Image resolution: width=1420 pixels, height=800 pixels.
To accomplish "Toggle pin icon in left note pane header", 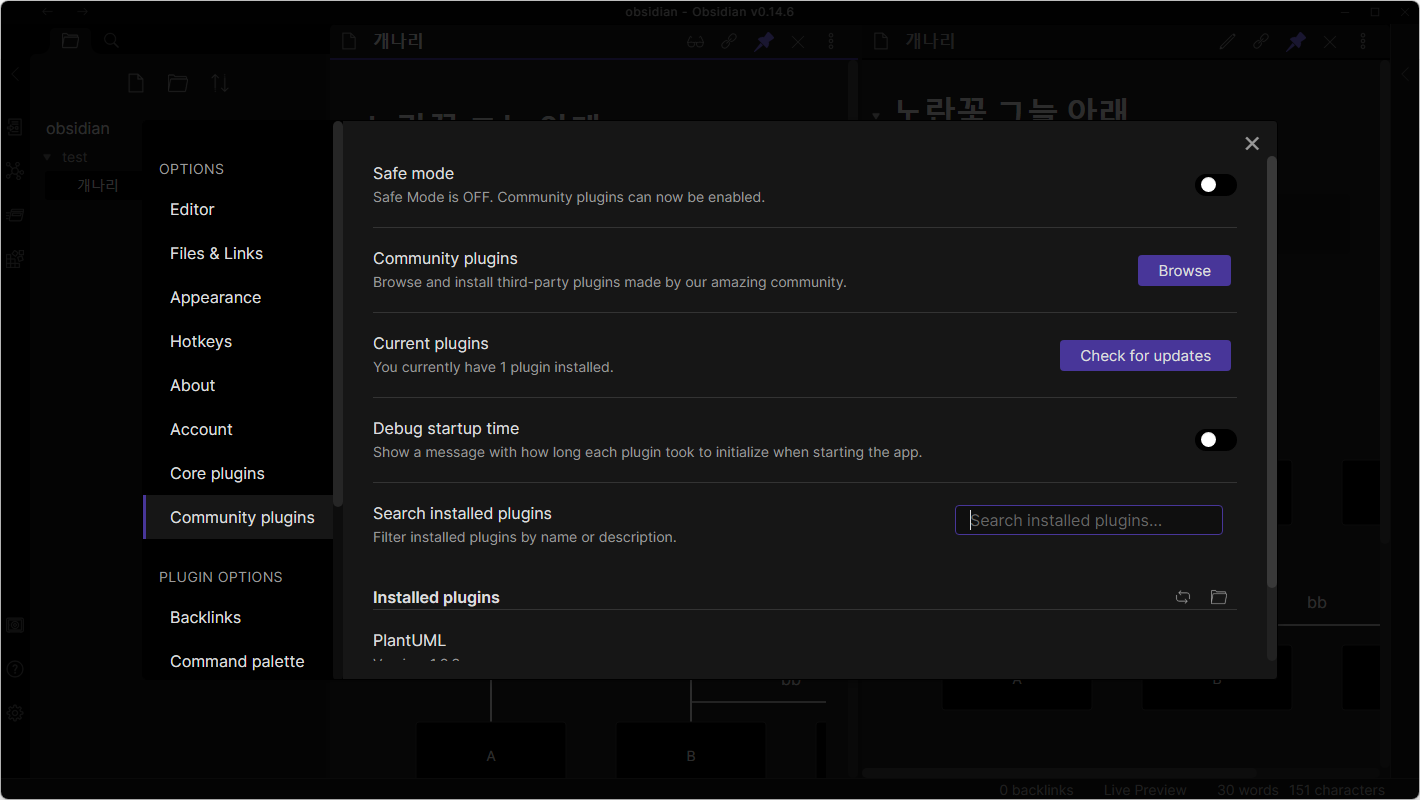I will click(x=764, y=42).
